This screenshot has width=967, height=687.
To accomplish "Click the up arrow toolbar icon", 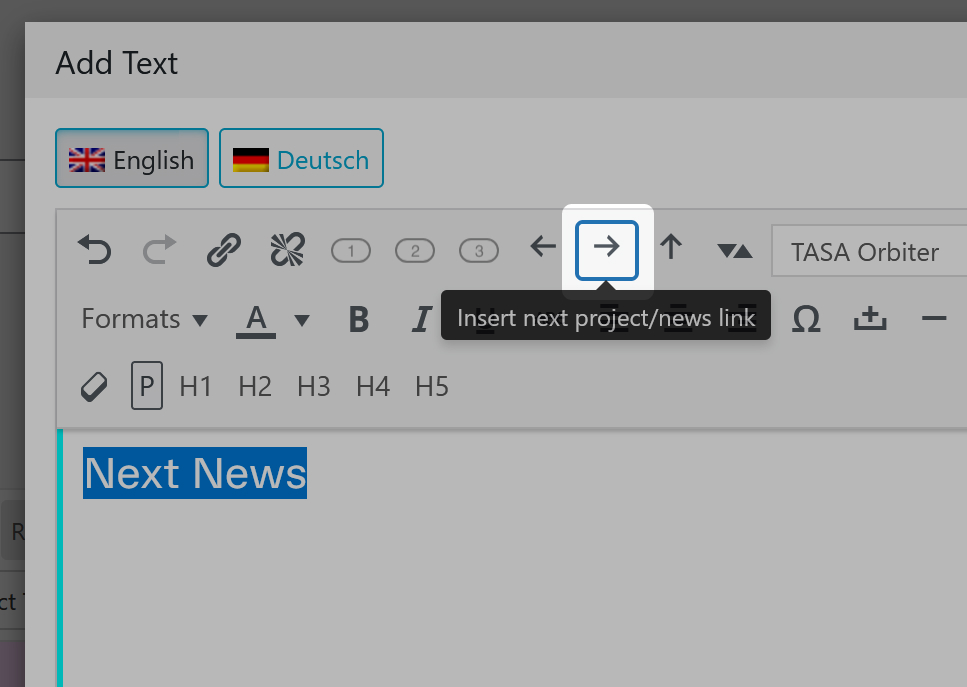I will 671,247.
